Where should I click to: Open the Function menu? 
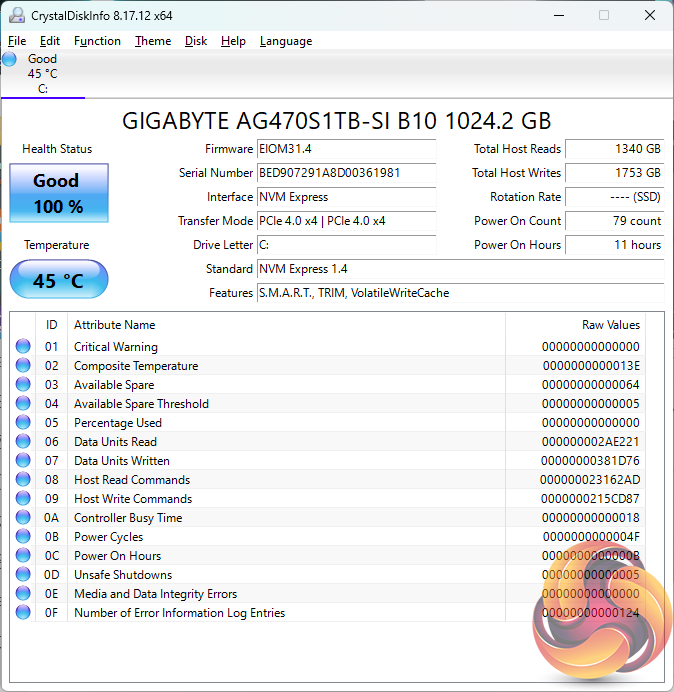click(x=97, y=41)
